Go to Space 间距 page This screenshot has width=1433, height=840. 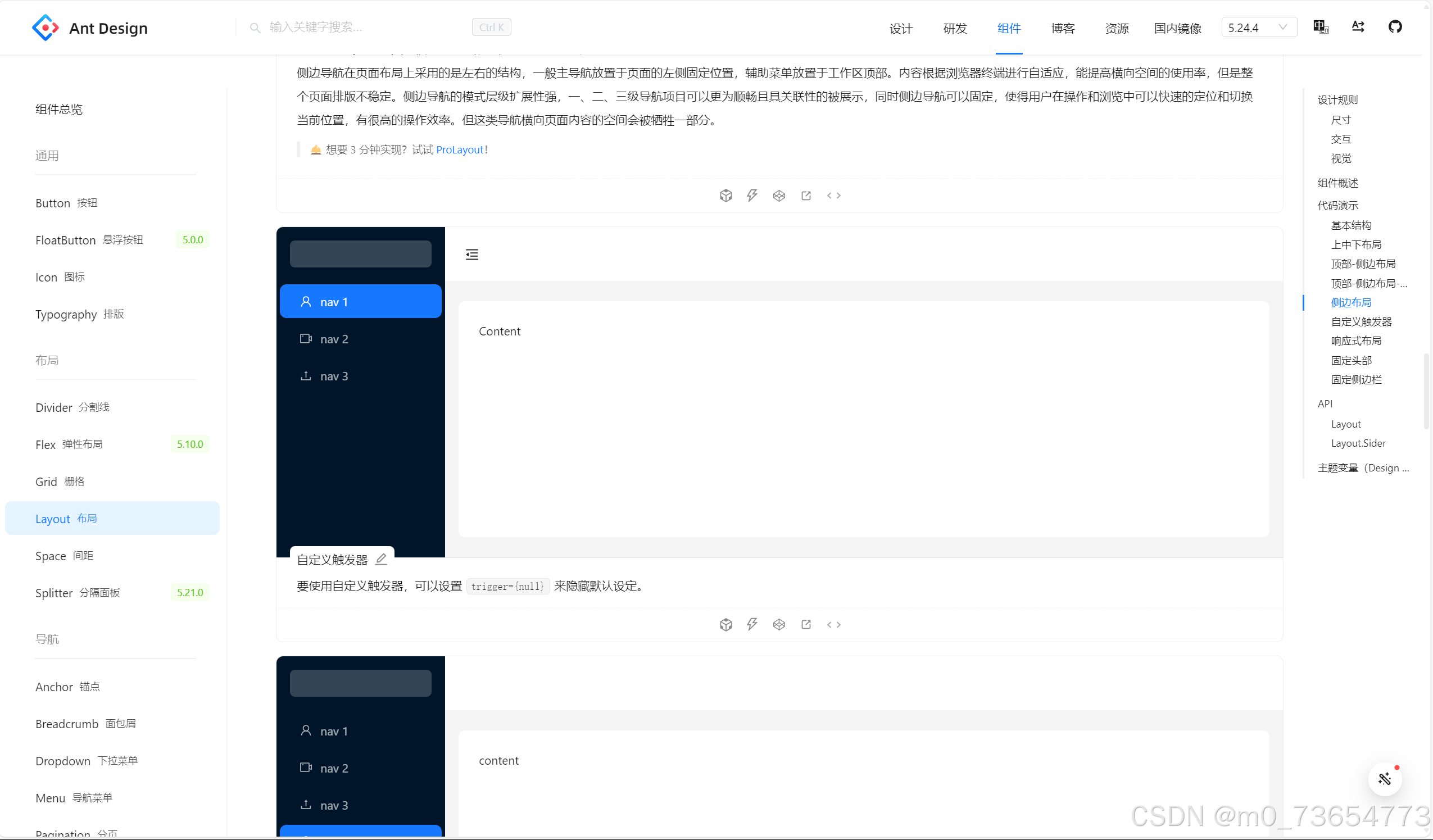point(112,556)
